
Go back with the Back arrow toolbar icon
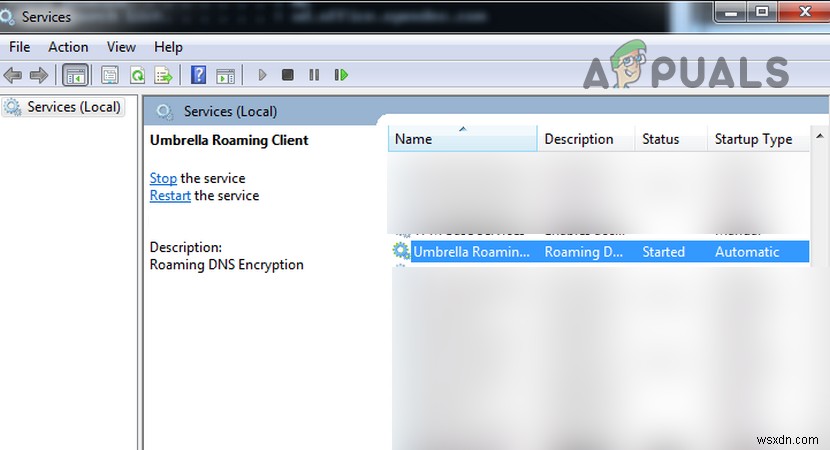13,75
